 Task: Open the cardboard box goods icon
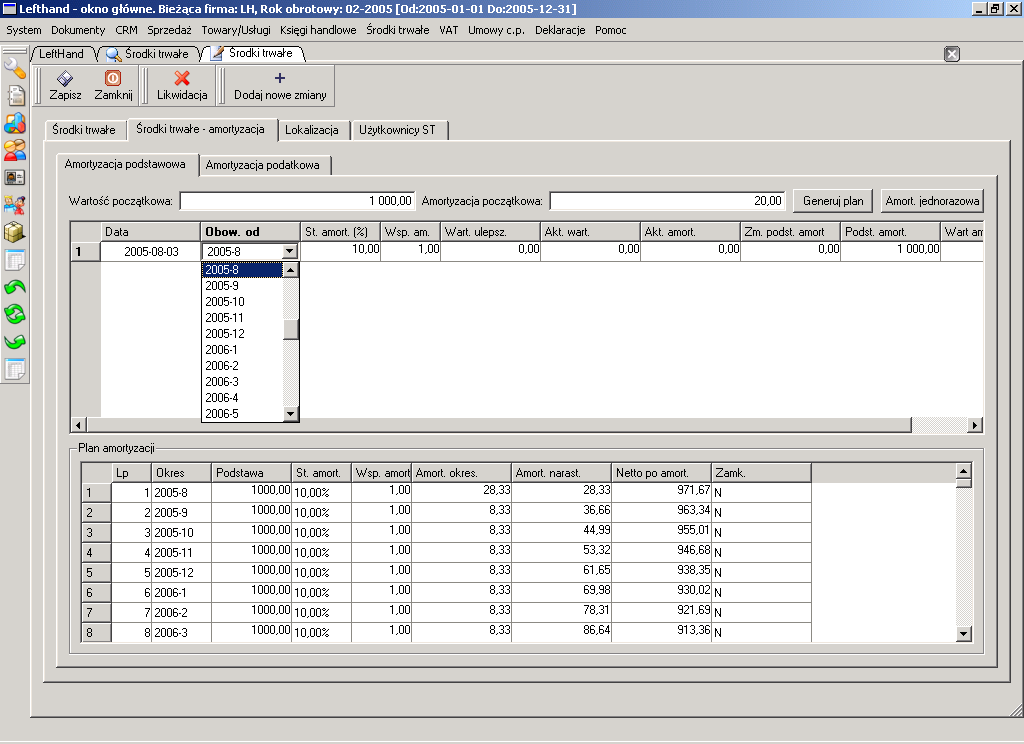14,233
